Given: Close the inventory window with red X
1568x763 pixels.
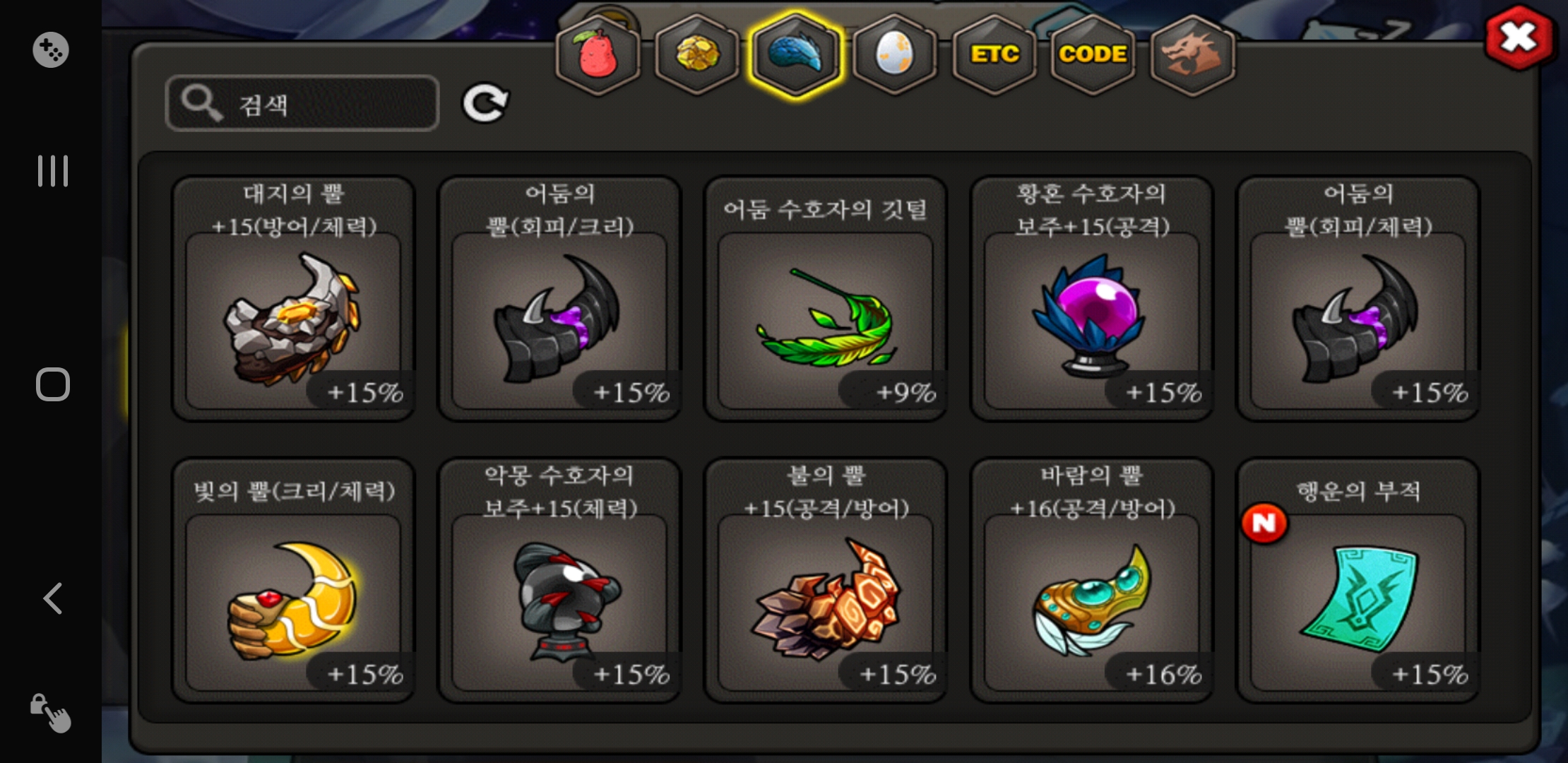Looking at the screenshot, I should point(1519,37).
